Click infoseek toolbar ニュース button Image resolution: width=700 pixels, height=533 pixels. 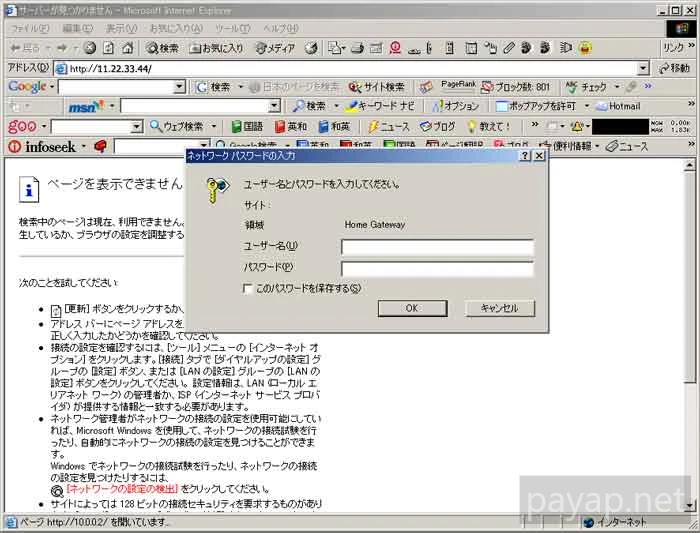click(x=627, y=146)
